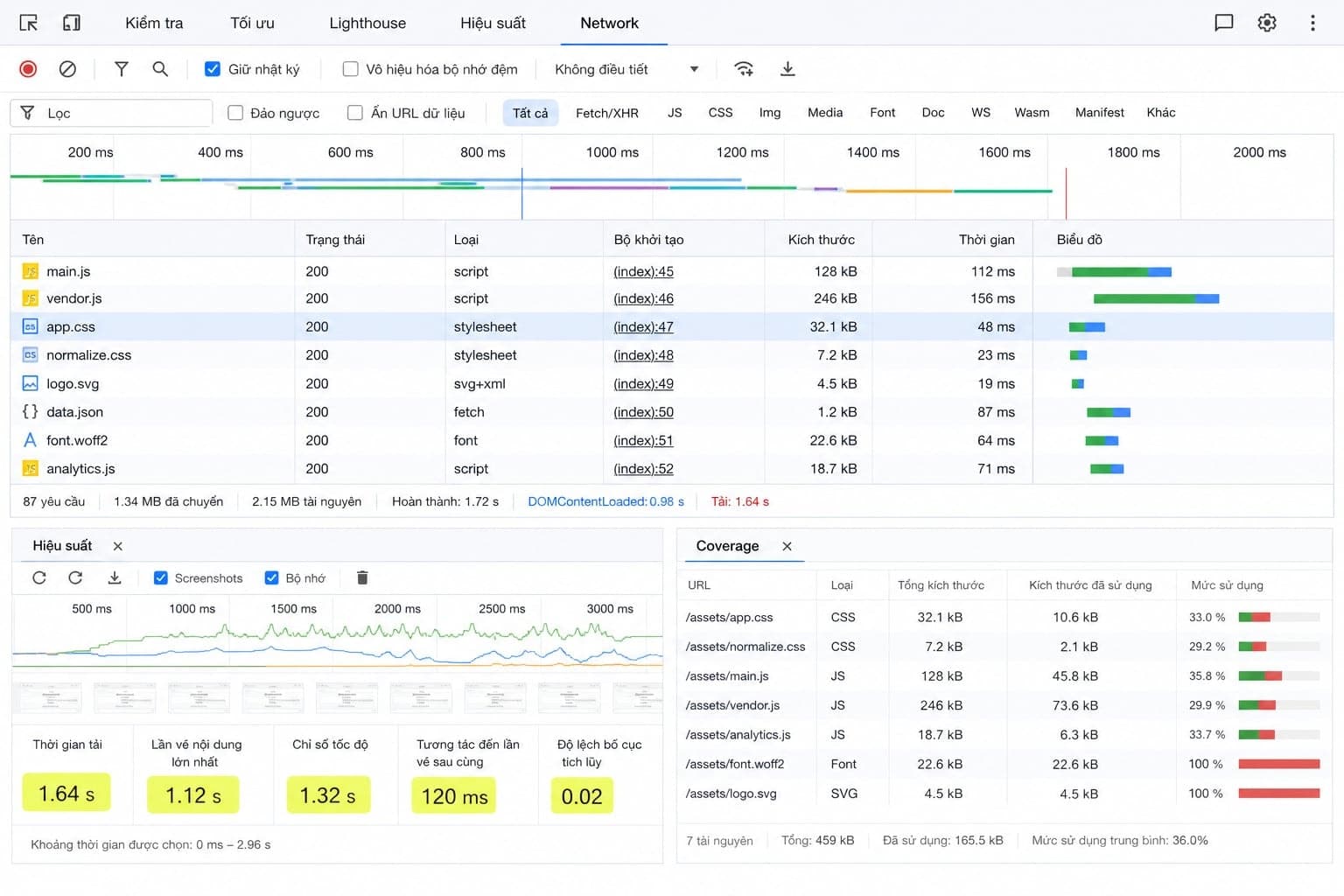Viewport: 1344px width, 896px height.
Task: Enable Vô hiệu hóa bộ nhớ đệm
Action: [350, 68]
